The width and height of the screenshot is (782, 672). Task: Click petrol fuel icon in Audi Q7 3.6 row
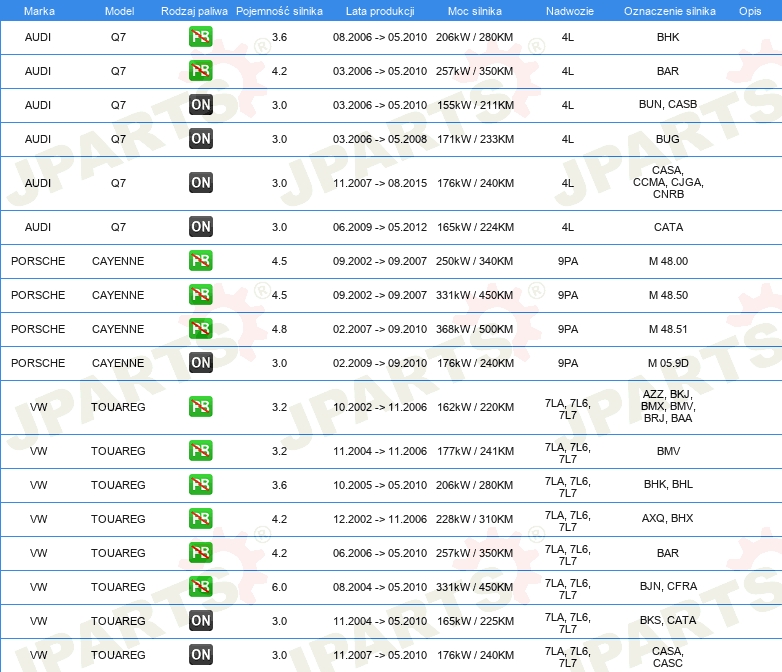click(x=200, y=37)
